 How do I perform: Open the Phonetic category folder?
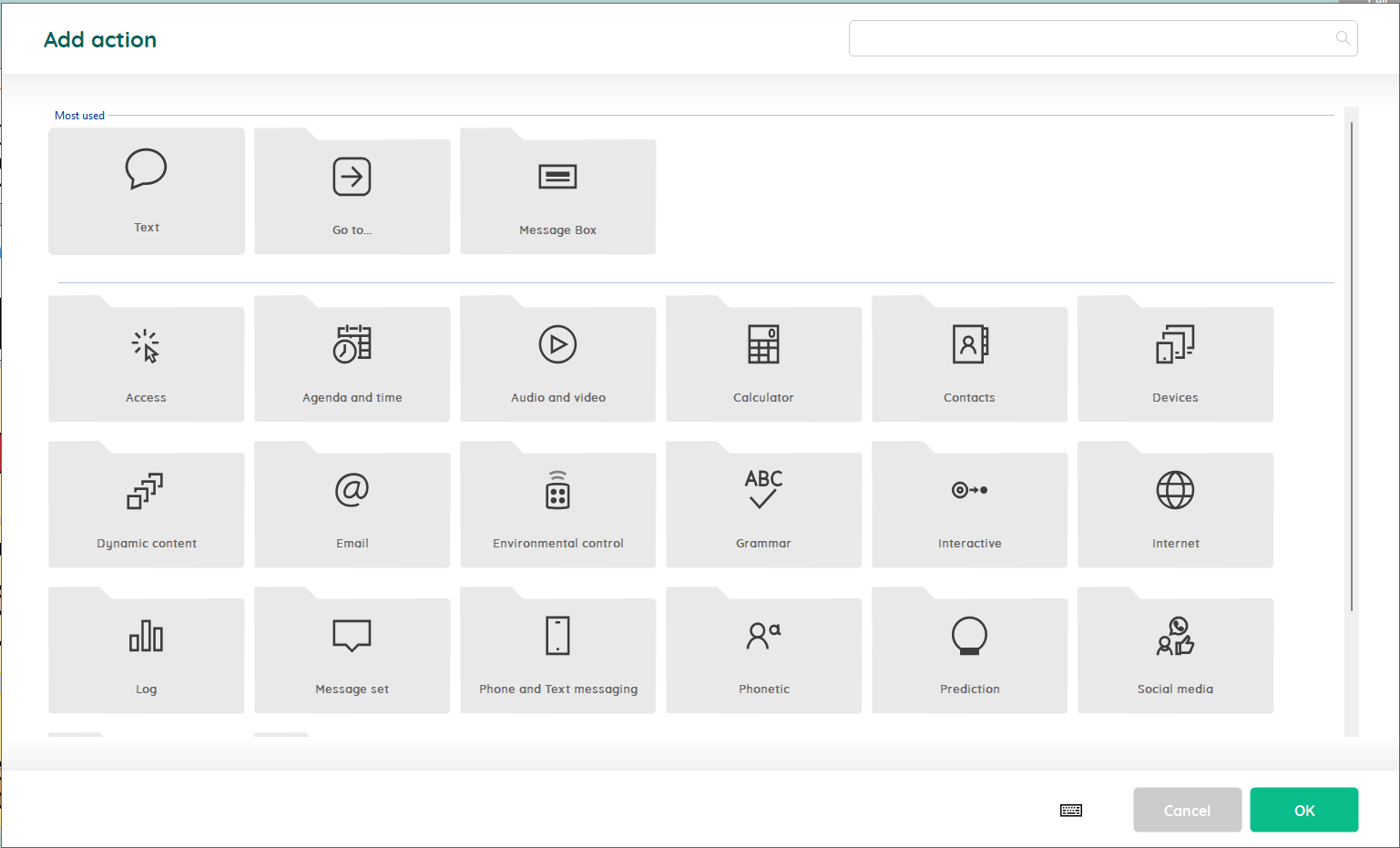coord(764,650)
